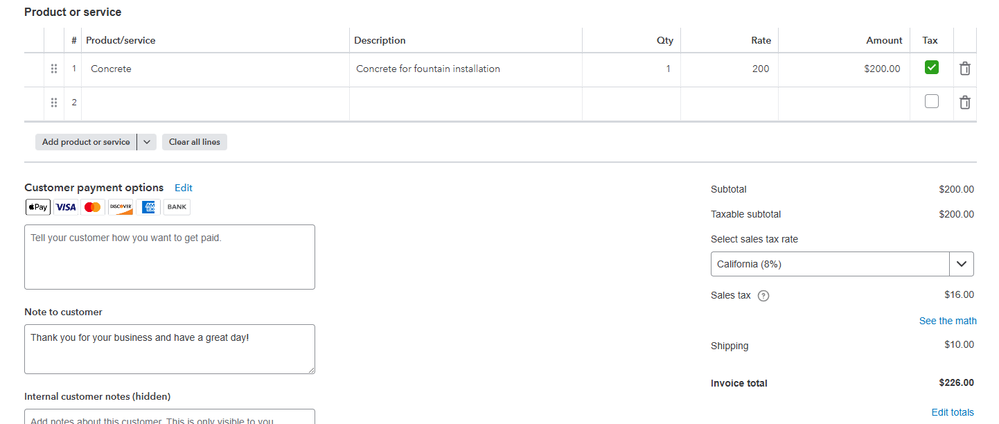This screenshot has width=999, height=424.
Task: Click the Qty cell for Concrete
Action: click(630, 69)
